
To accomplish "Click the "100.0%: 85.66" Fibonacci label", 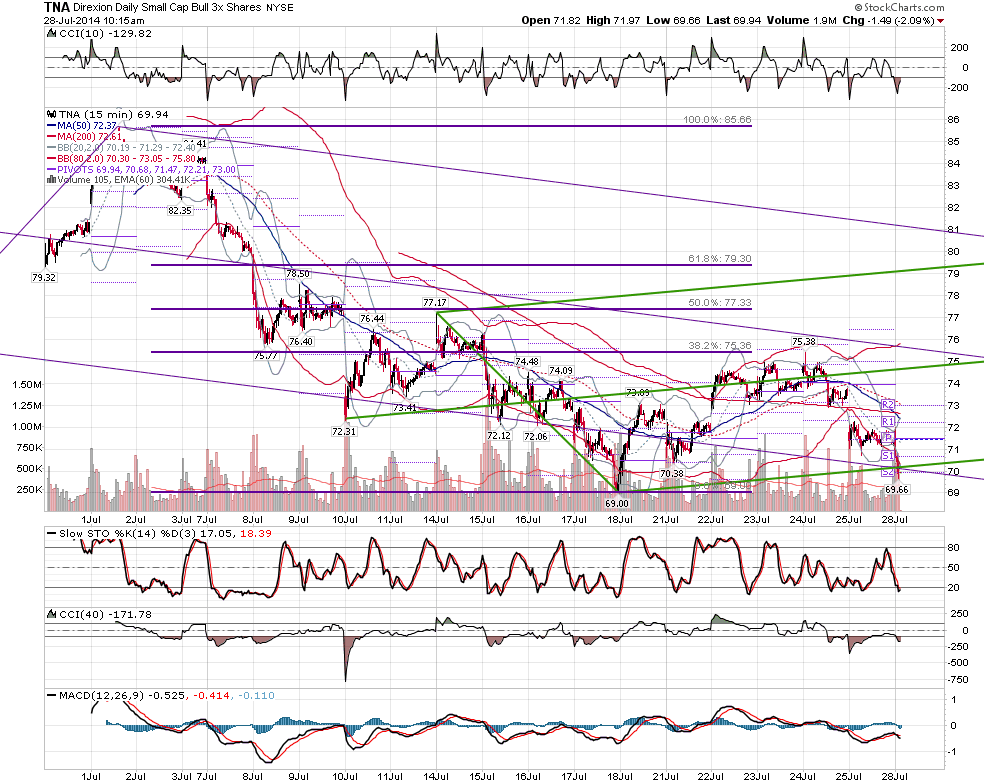I will pos(717,119).
